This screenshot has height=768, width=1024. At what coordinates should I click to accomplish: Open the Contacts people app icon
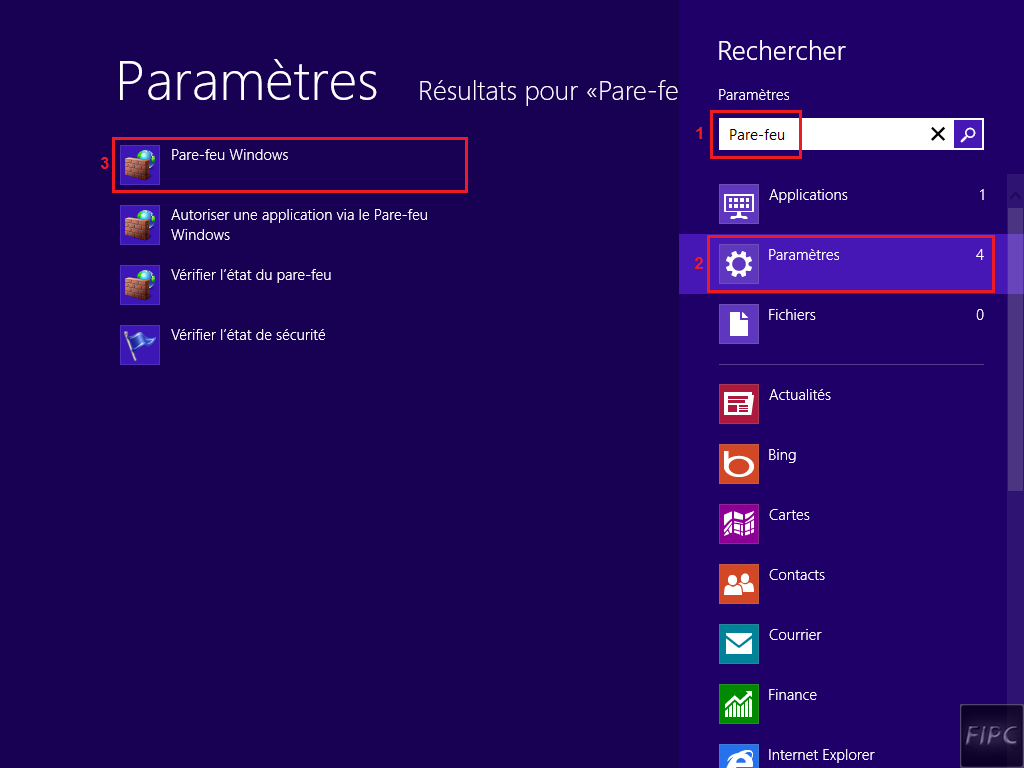pyautogui.click(x=739, y=584)
